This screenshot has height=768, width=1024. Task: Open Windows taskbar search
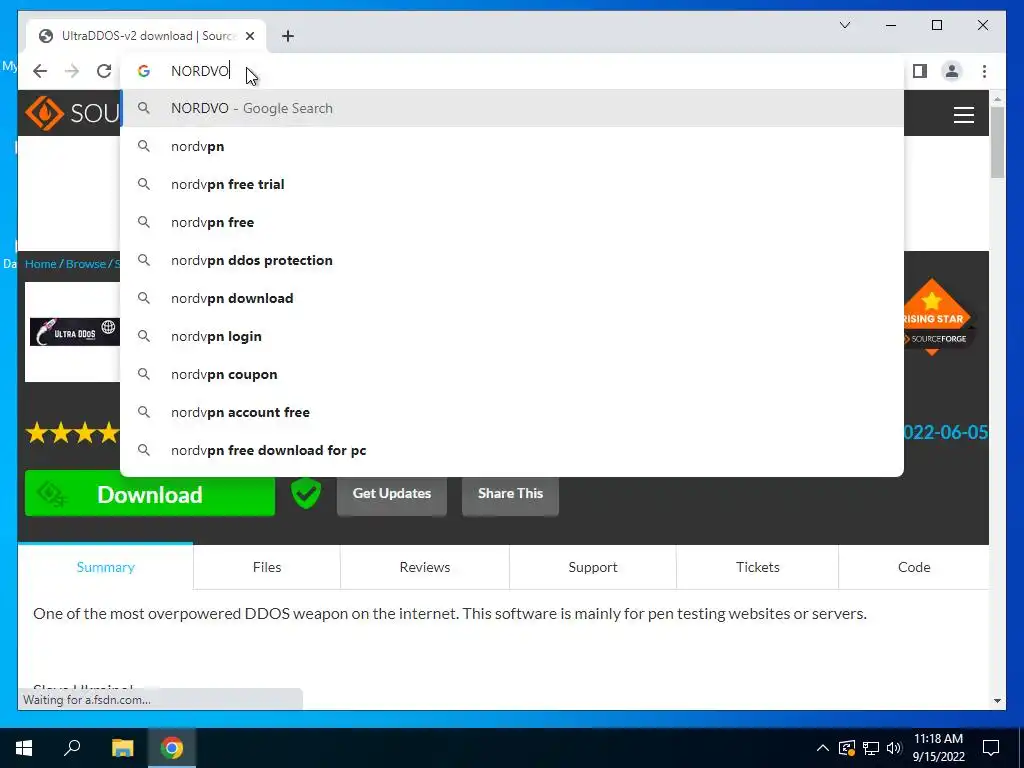point(72,748)
